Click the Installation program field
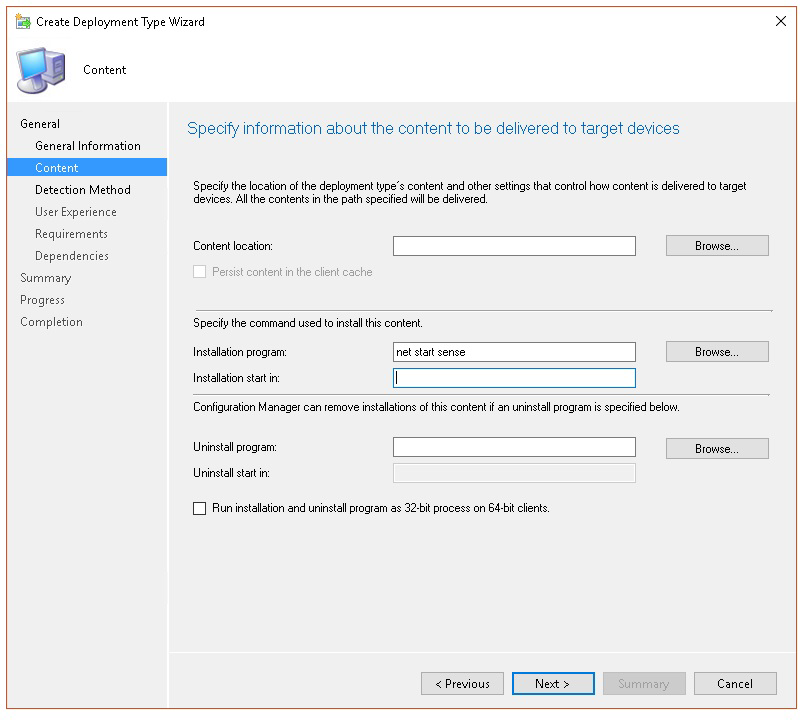This screenshot has width=808, height=720. [x=514, y=352]
